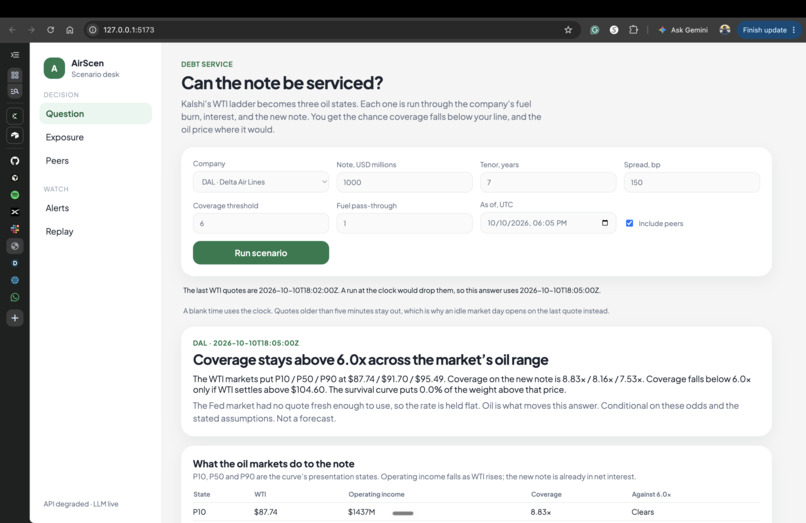
Task: Click the 'Operating income' column header
Action: coord(376,494)
